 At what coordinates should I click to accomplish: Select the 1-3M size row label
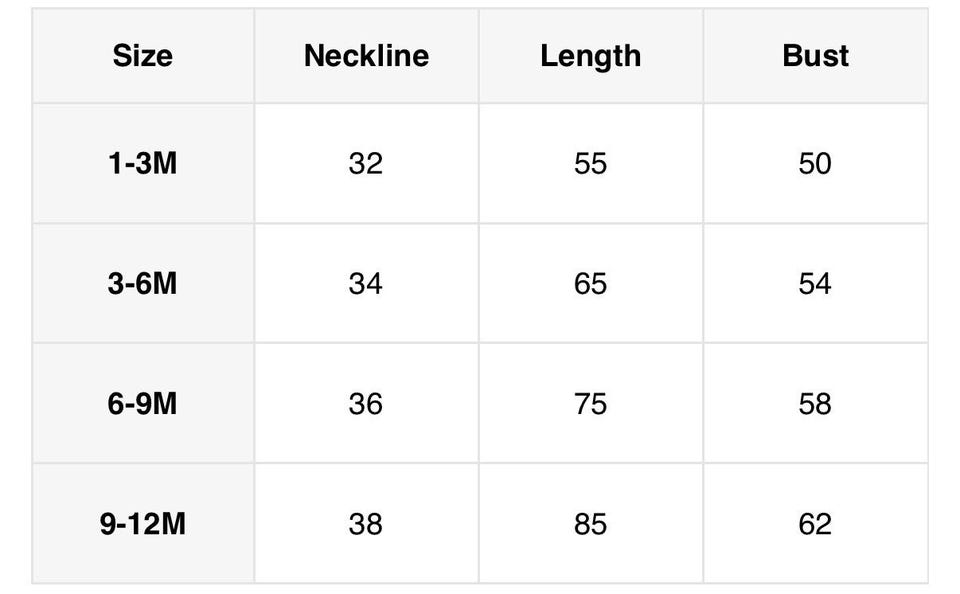[142, 163]
